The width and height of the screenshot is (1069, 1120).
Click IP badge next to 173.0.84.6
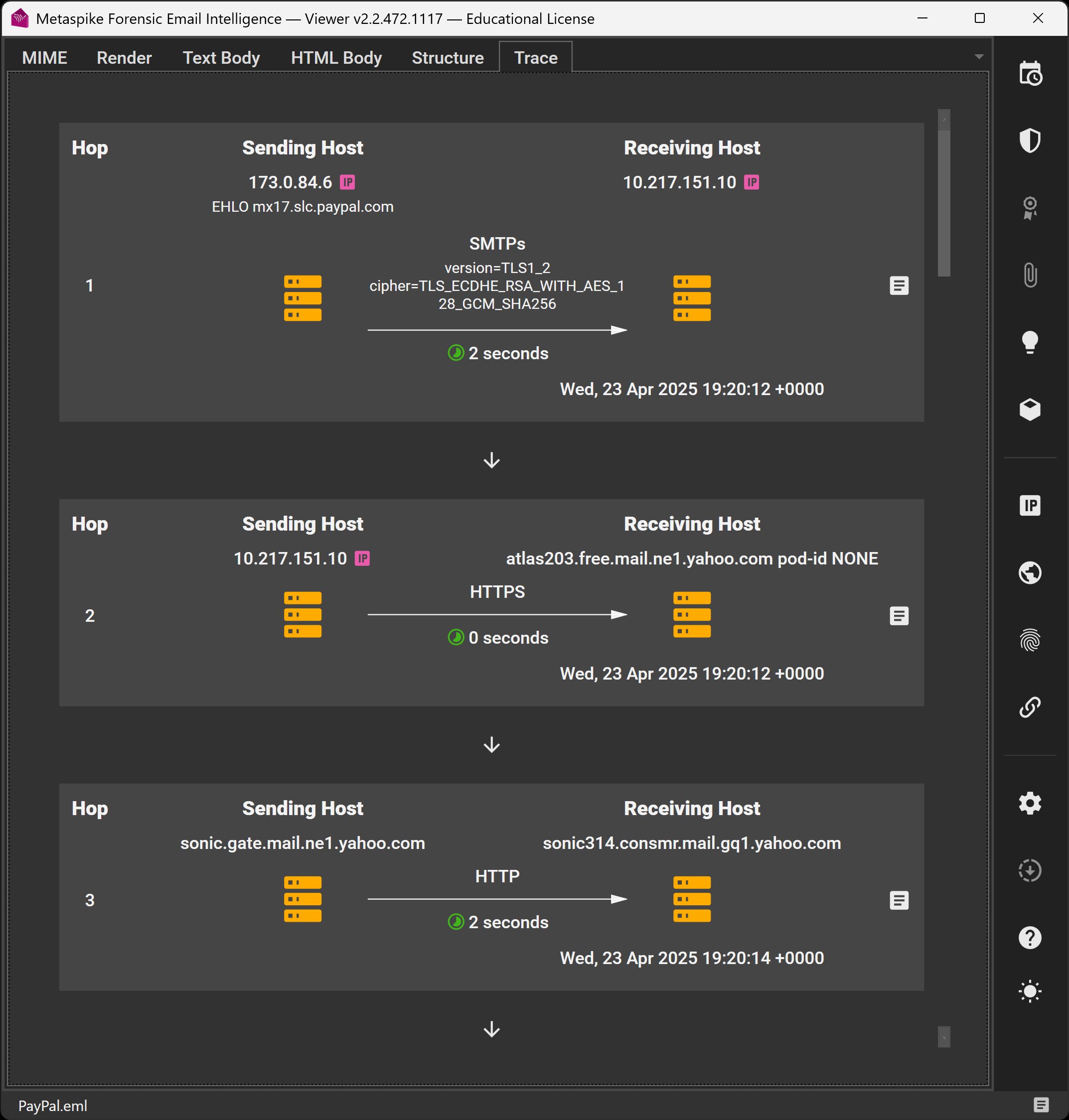pyautogui.click(x=347, y=182)
